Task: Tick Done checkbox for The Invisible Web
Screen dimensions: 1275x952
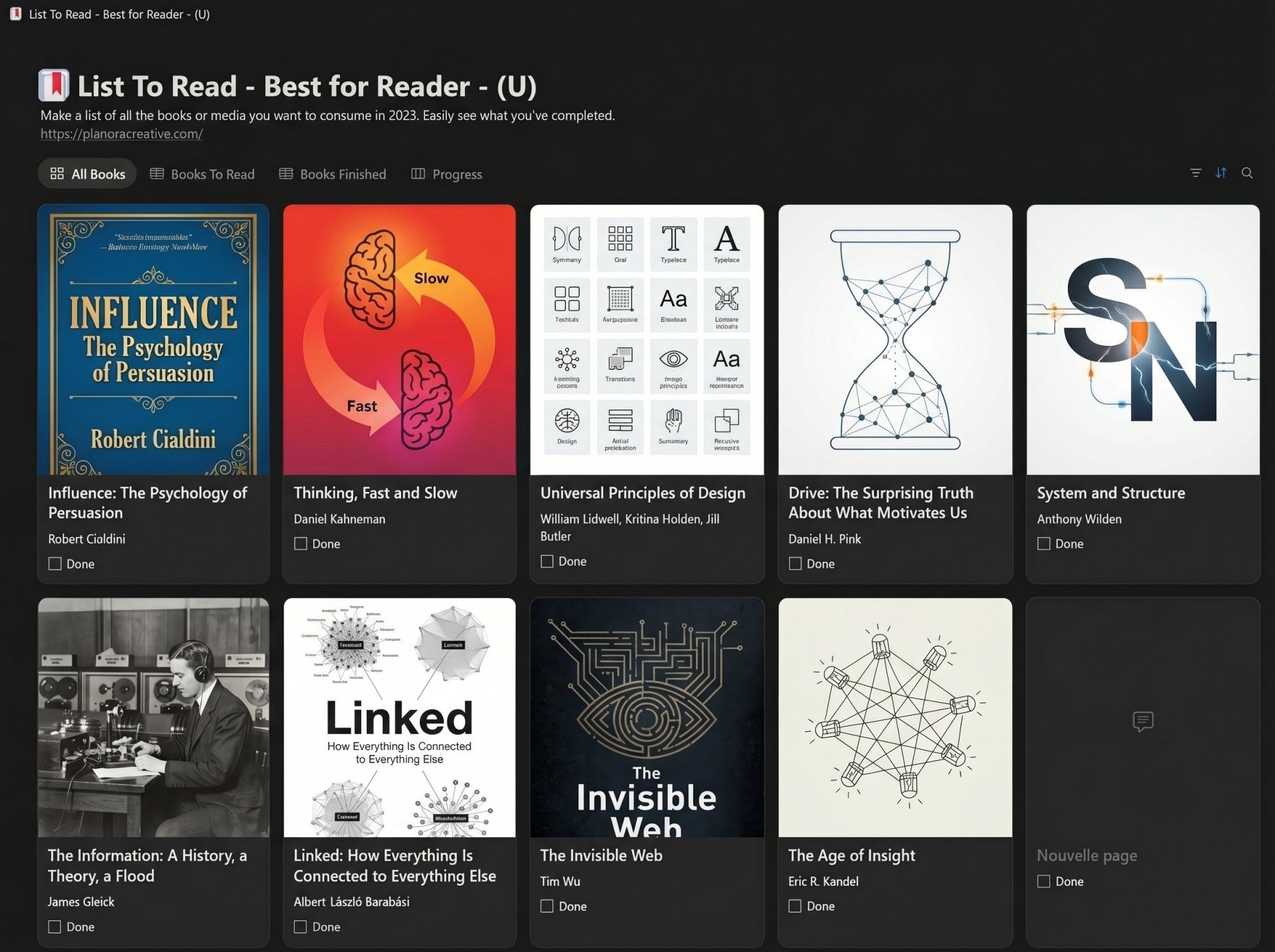Action: point(547,906)
